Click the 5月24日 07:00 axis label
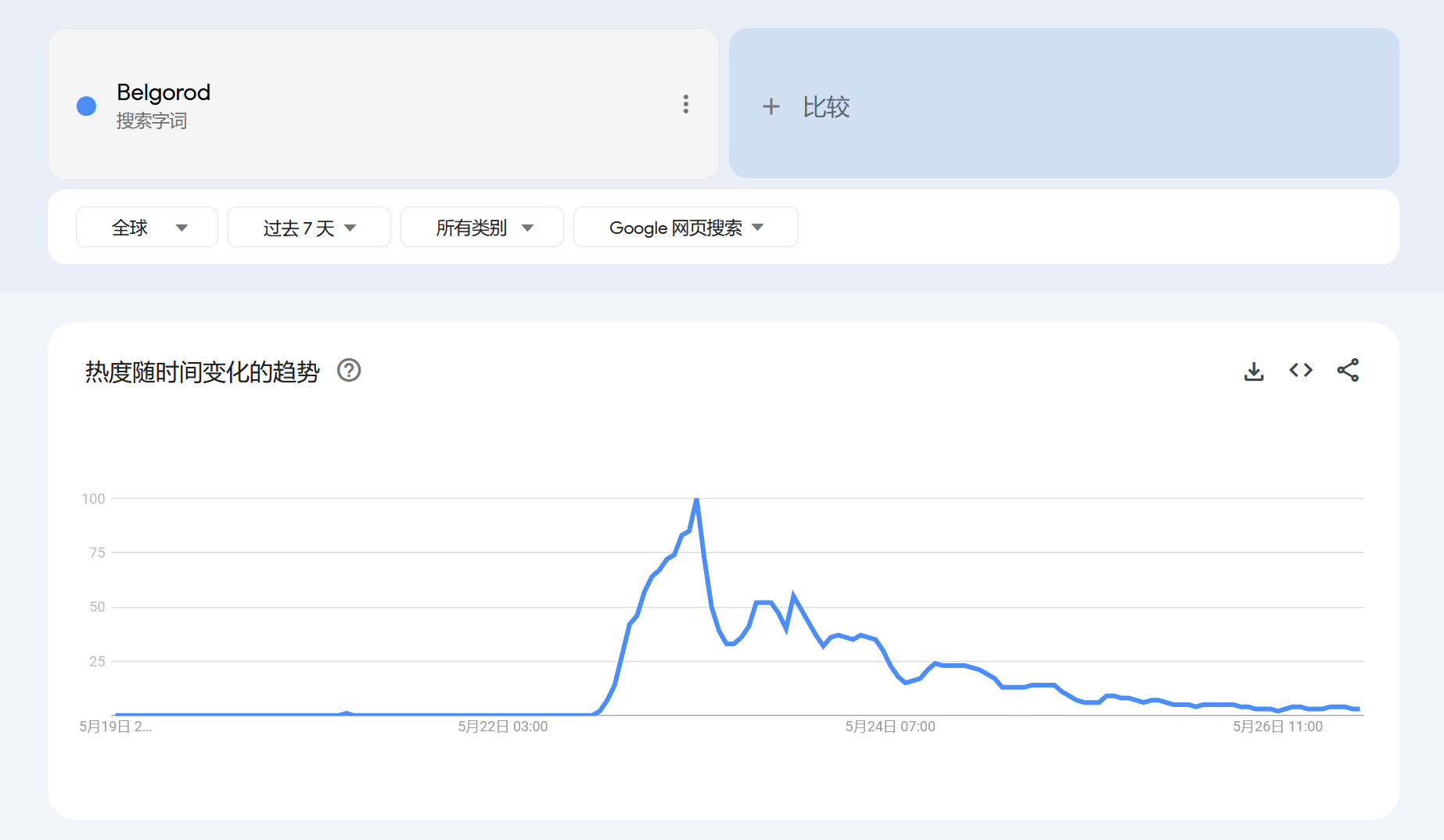1444x840 pixels. click(x=890, y=727)
